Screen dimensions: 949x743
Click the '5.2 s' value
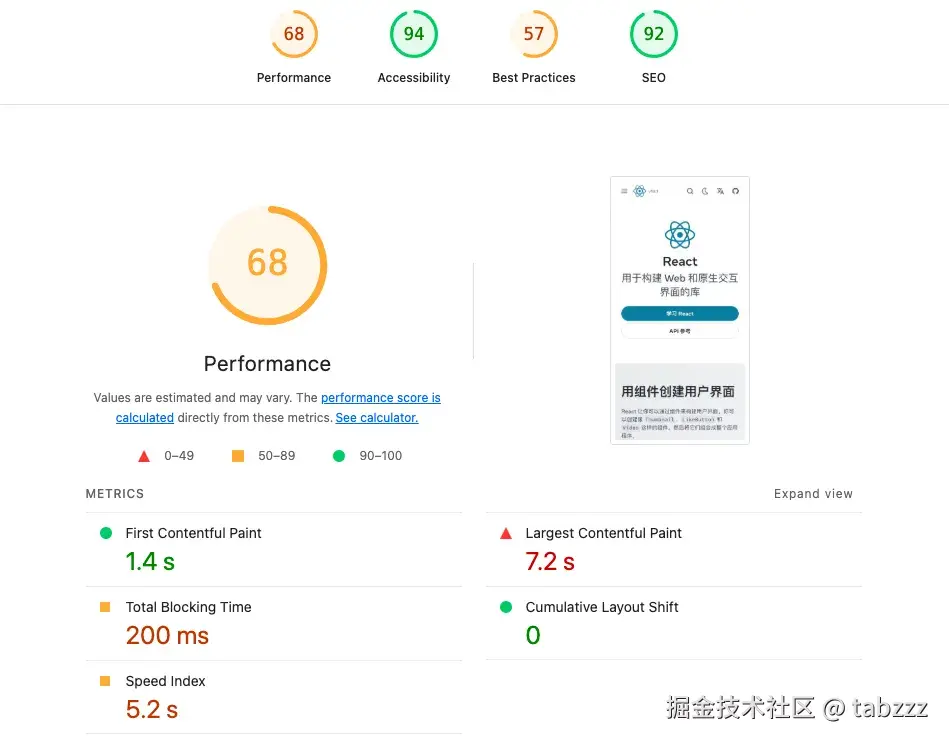point(152,709)
